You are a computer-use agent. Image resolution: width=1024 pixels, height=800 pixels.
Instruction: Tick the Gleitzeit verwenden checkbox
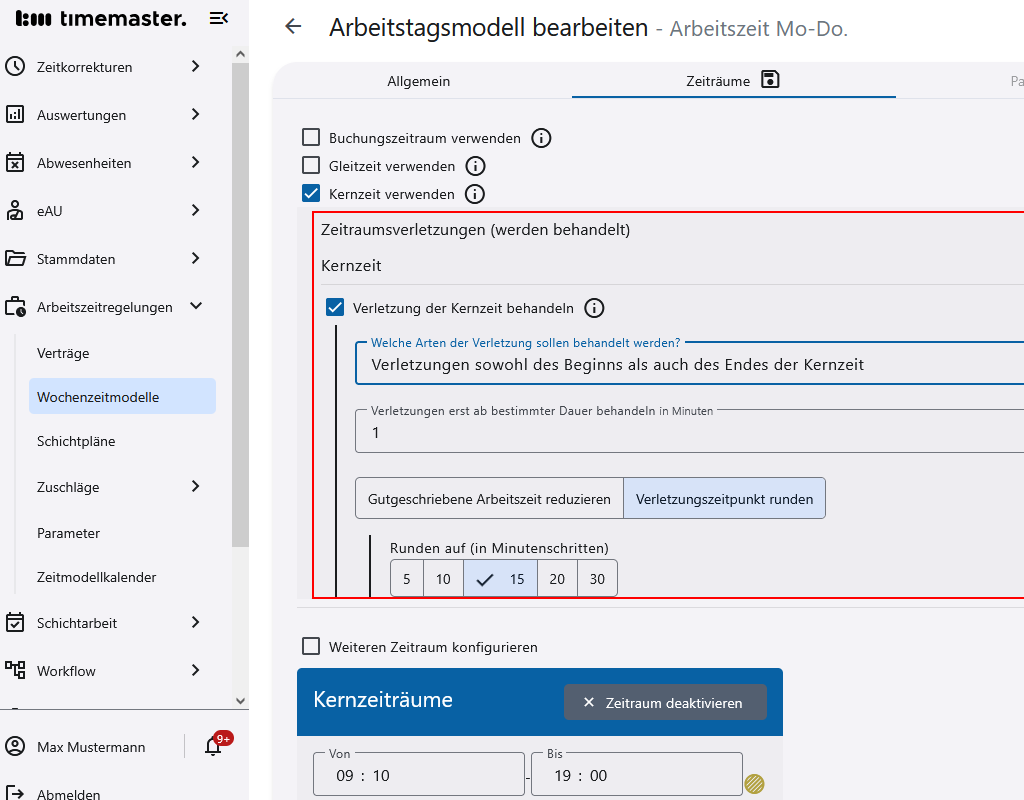311,166
